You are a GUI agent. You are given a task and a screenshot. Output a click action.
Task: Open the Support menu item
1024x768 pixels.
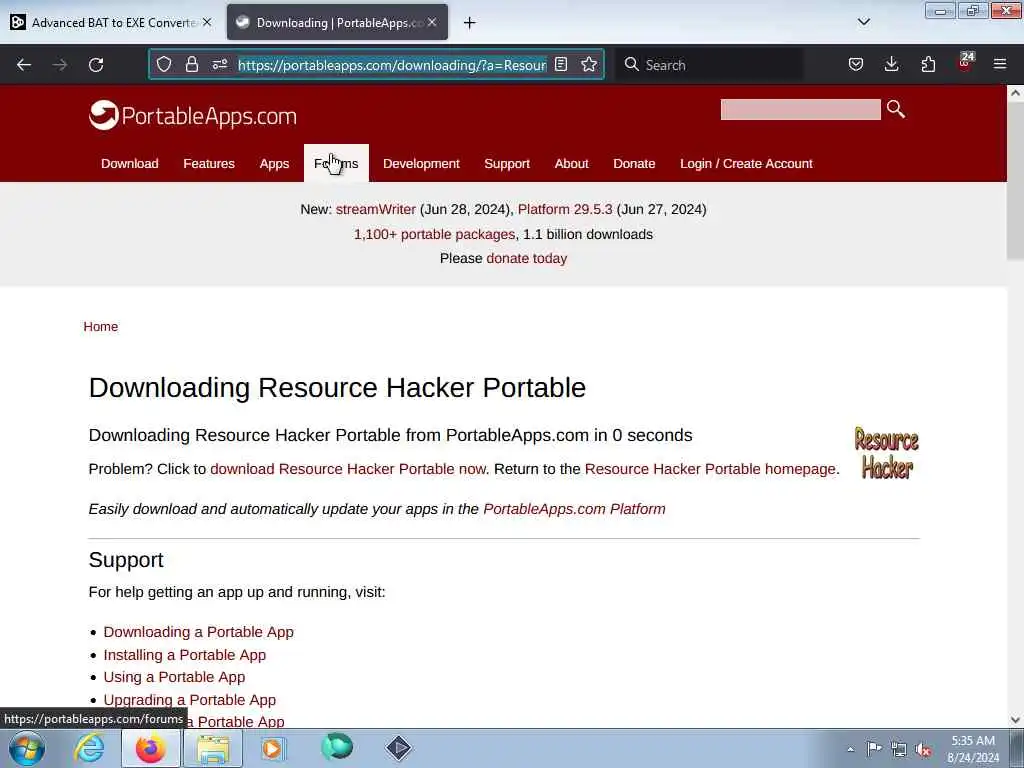point(507,163)
